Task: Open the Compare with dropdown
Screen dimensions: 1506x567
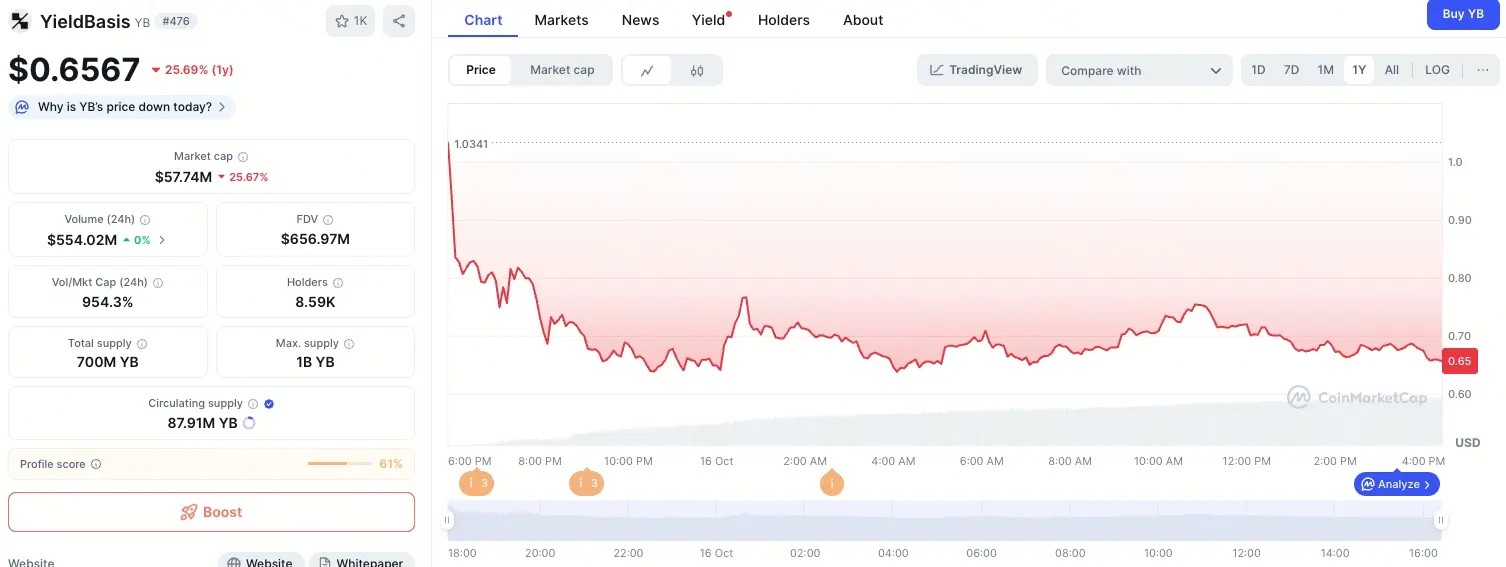Action: pyautogui.click(x=1139, y=70)
